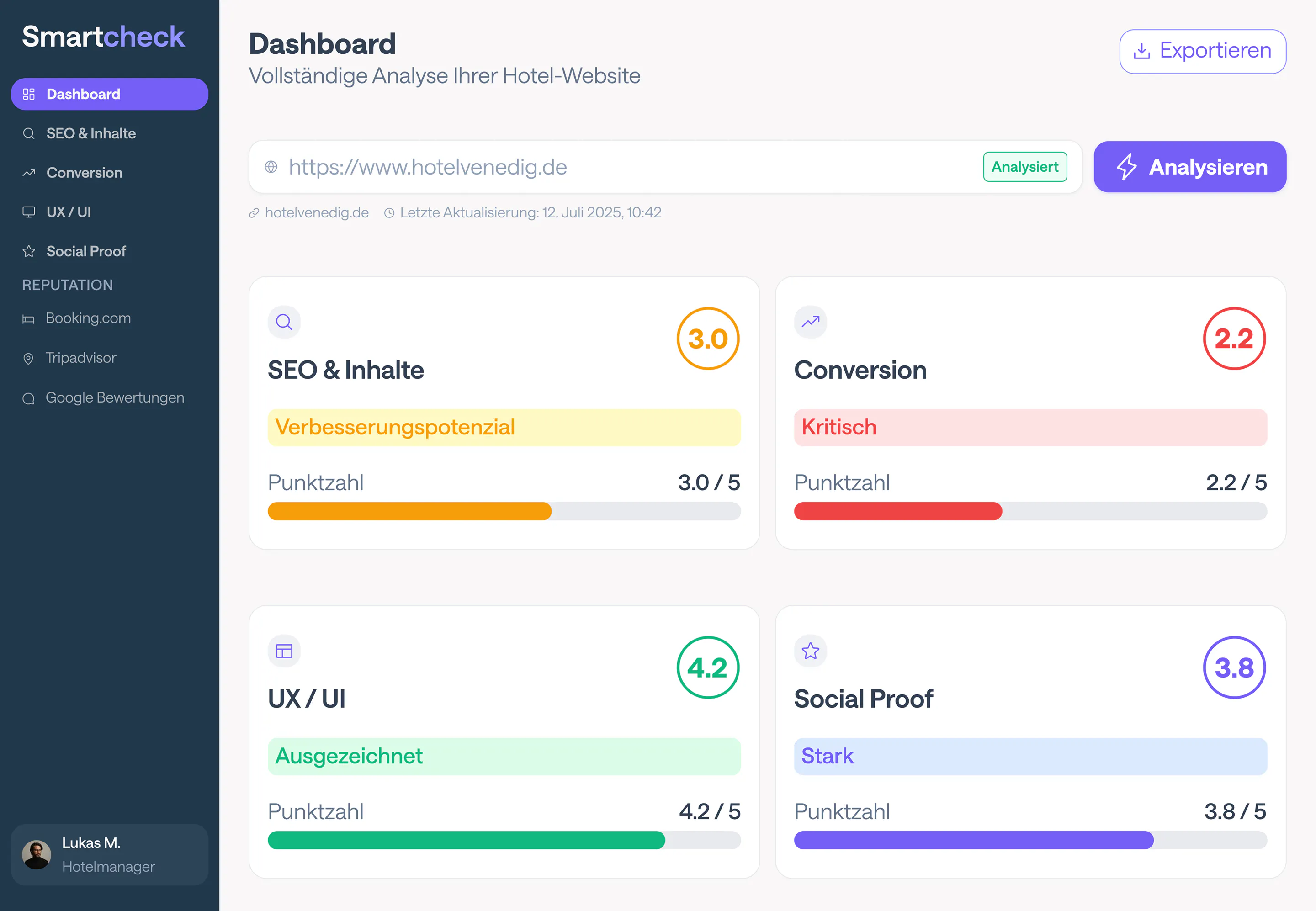This screenshot has width=1316, height=911.
Task: Click the orange 3.0 score circle
Action: click(x=708, y=339)
